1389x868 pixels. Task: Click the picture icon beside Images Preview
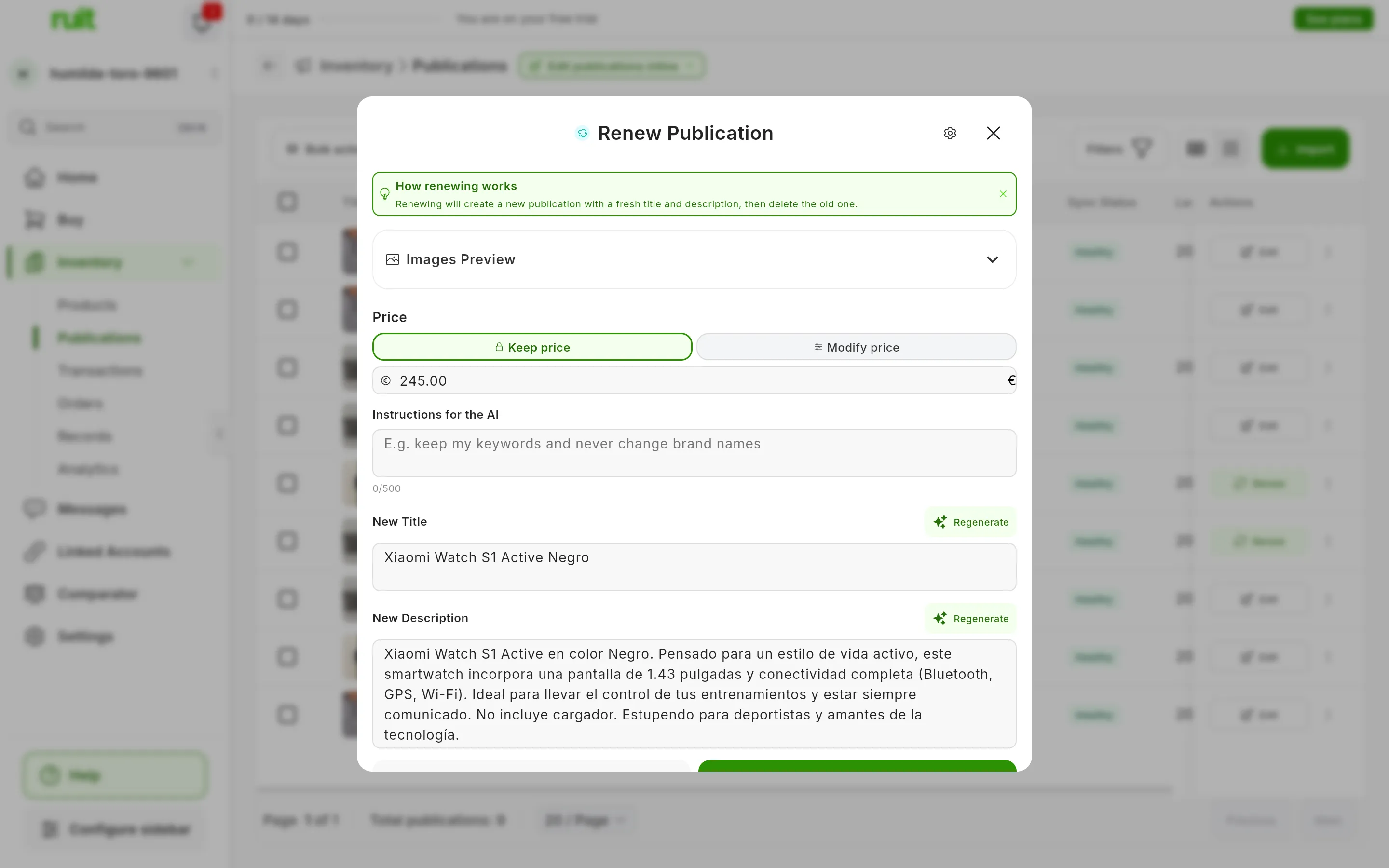coord(393,259)
